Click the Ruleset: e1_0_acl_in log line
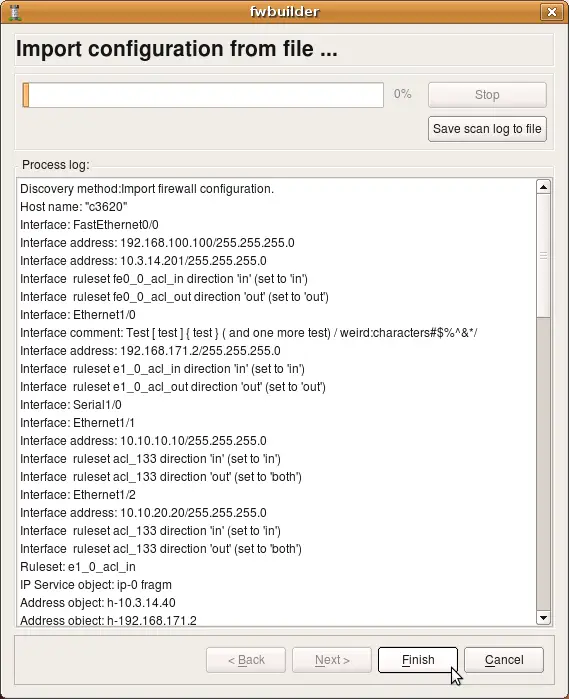 (78, 567)
